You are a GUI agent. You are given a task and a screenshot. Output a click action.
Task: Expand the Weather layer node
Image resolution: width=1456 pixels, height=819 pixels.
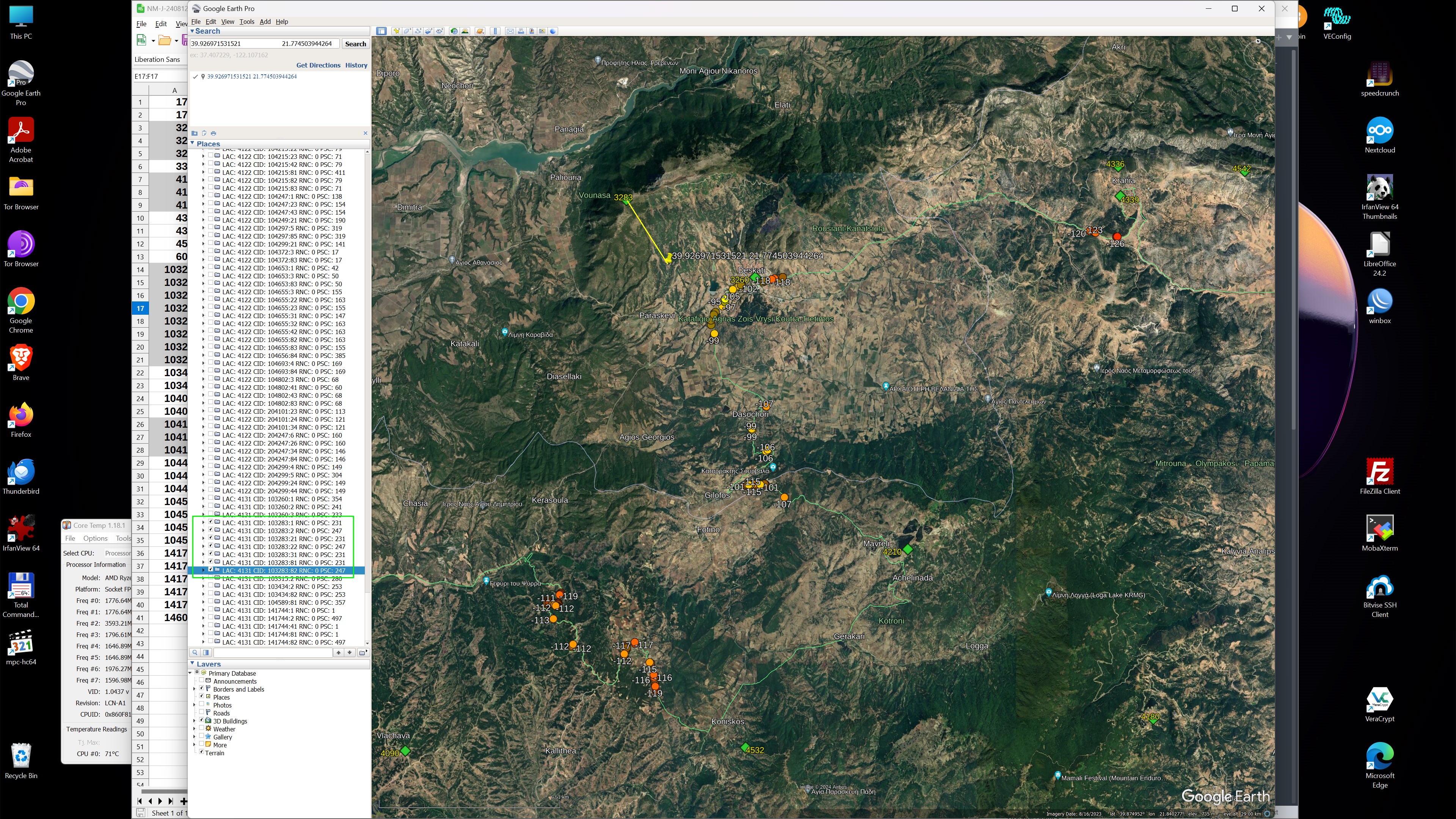(x=195, y=729)
